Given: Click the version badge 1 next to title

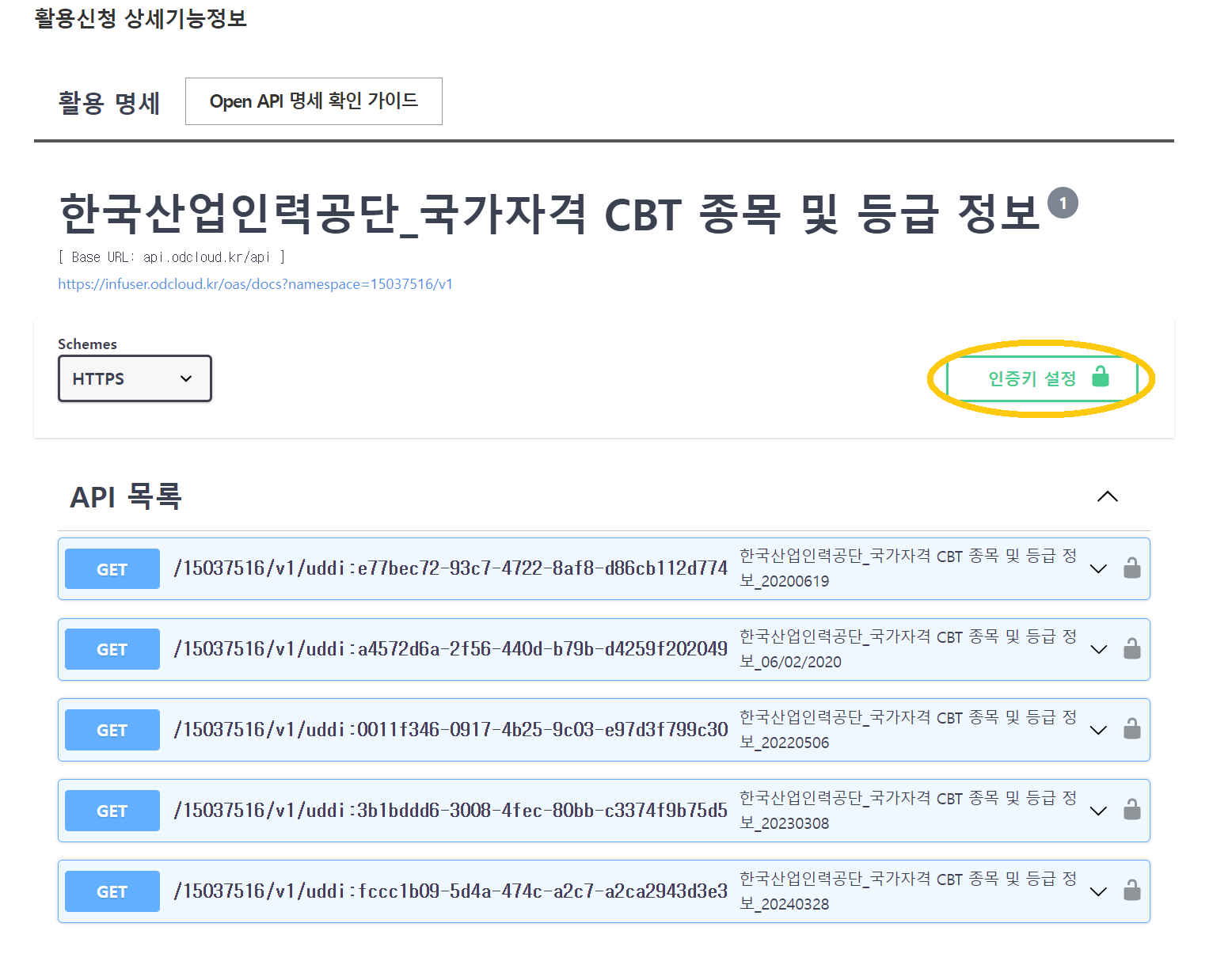Looking at the screenshot, I should coord(1063,203).
